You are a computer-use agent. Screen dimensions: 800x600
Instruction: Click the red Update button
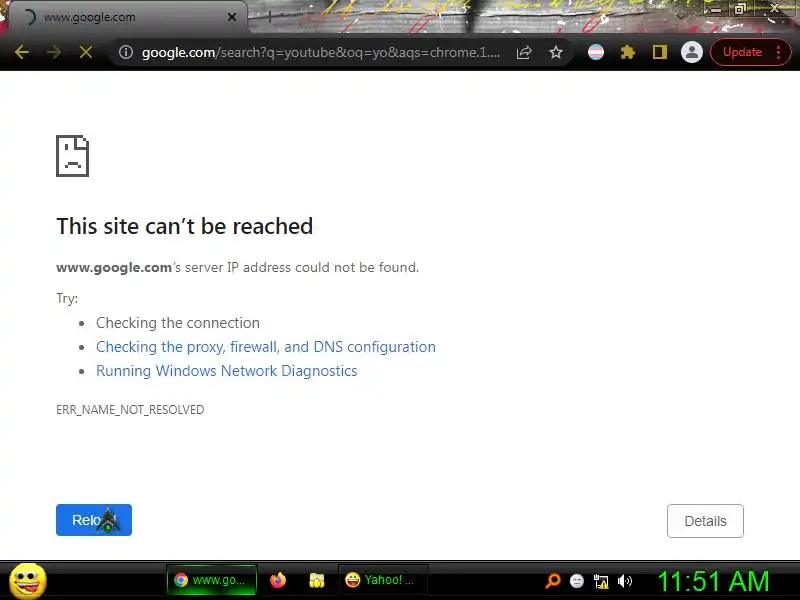[742, 52]
